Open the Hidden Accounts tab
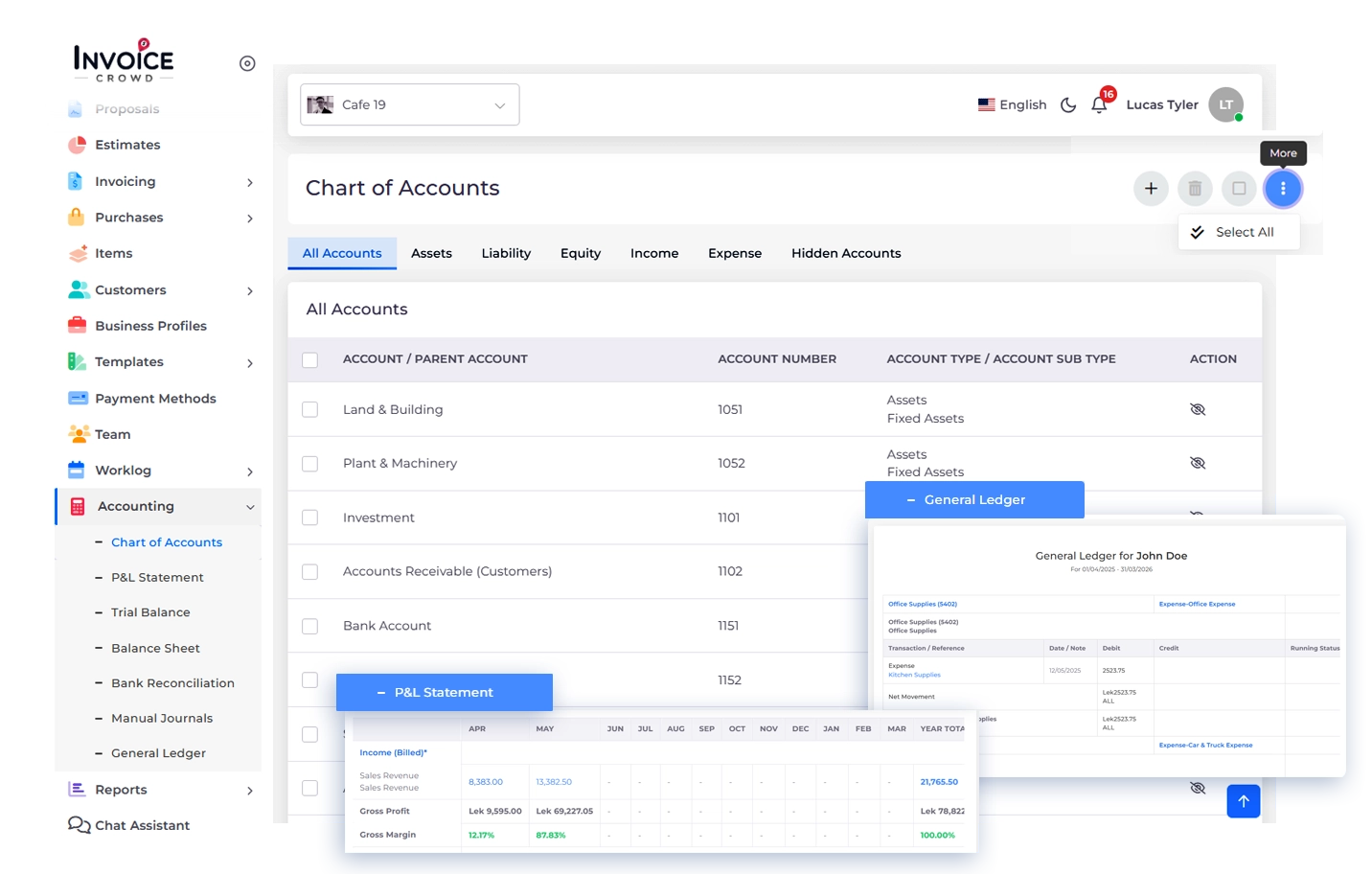This screenshot has width=1372, height=874. [845, 253]
